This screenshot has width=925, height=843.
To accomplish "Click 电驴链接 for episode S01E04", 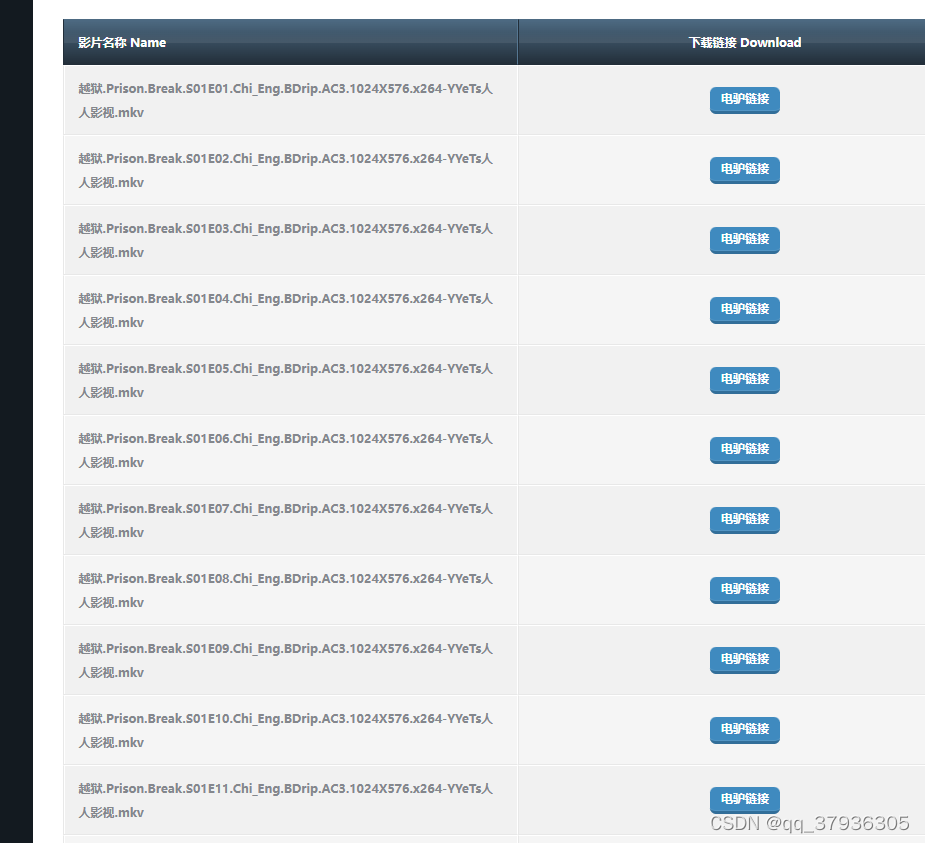I will point(744,310).
